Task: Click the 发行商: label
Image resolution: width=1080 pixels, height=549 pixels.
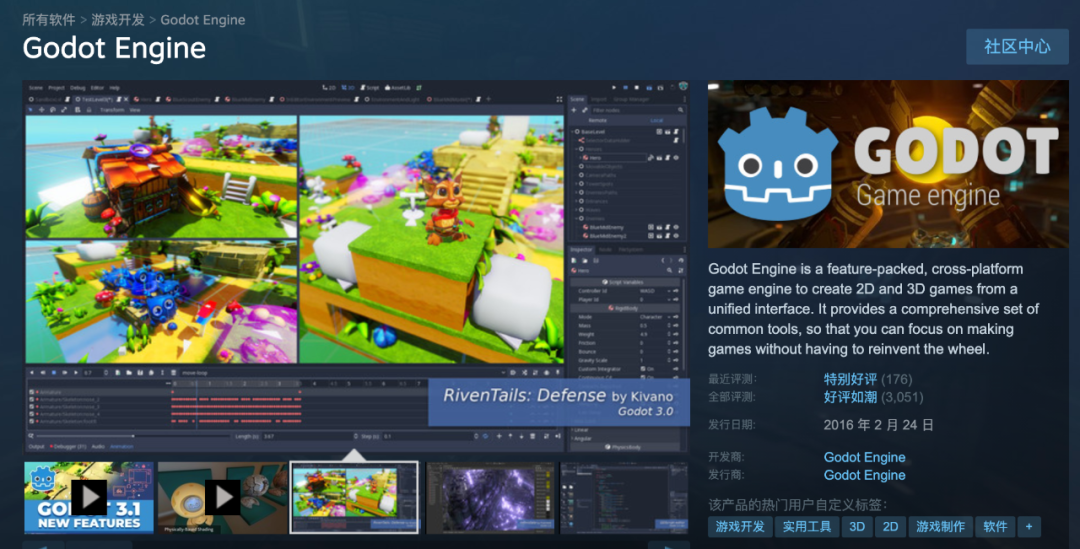Action: pyautogui.click(x=727, y=475)
